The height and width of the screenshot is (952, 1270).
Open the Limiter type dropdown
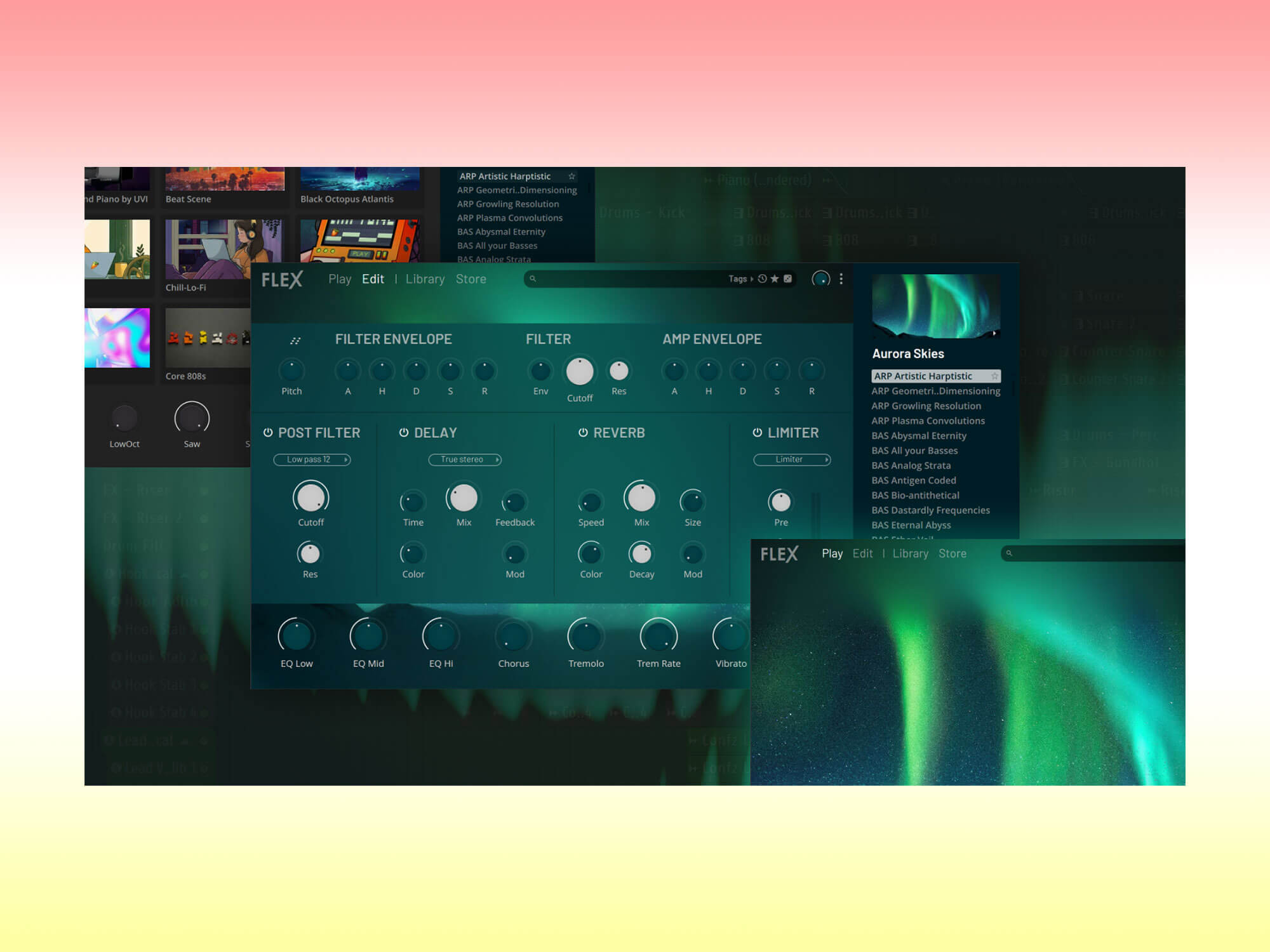pos(792,459)
